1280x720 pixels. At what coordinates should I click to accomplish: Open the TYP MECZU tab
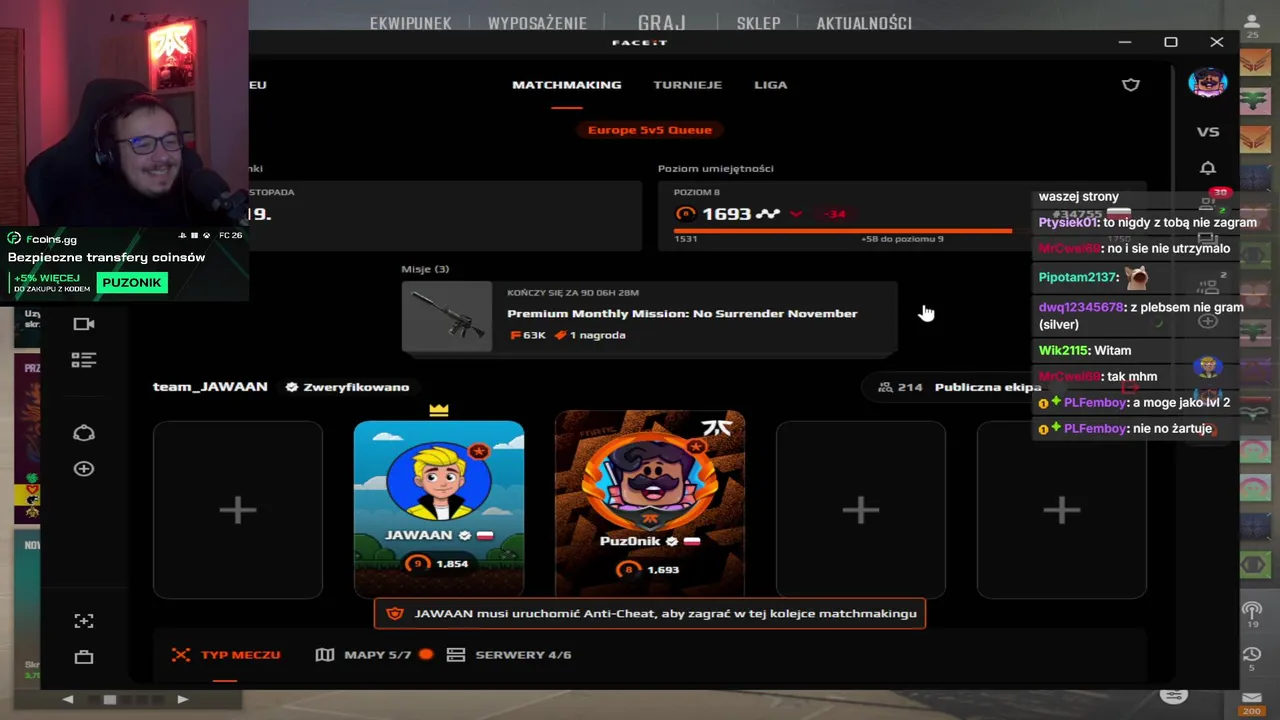pyautogui.click(x=226, y=655)
